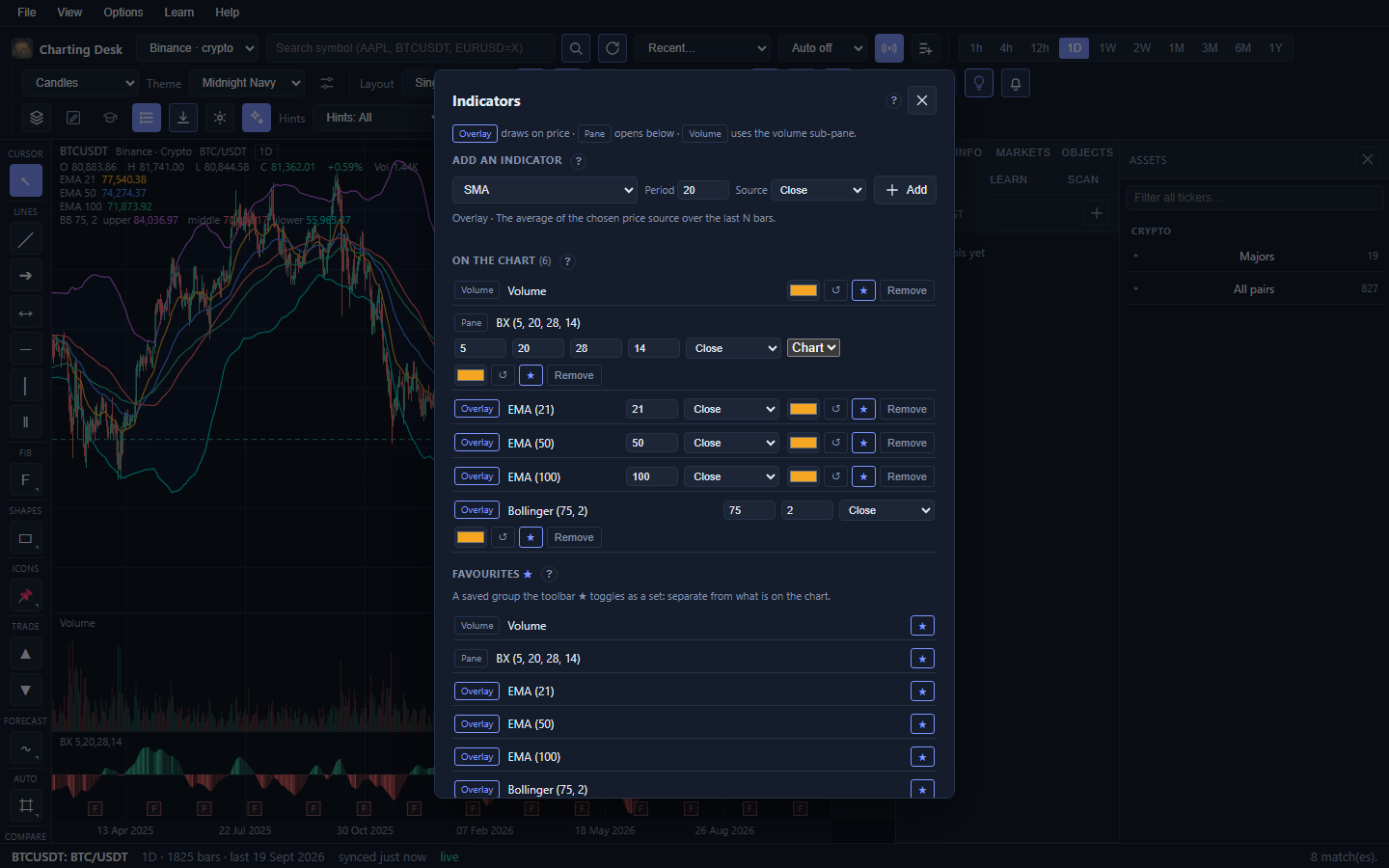This screenshot has height=868, width=1389.
Task: Click the refresh icon next to search
Action: (x=613, y=48)
